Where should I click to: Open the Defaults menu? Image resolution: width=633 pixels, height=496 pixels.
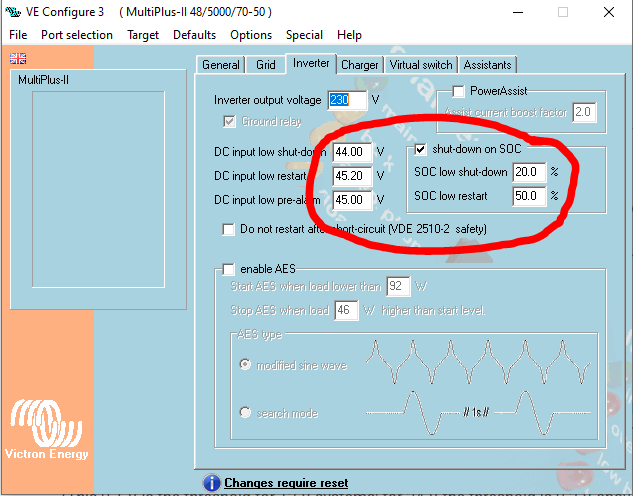coord(194,34)
